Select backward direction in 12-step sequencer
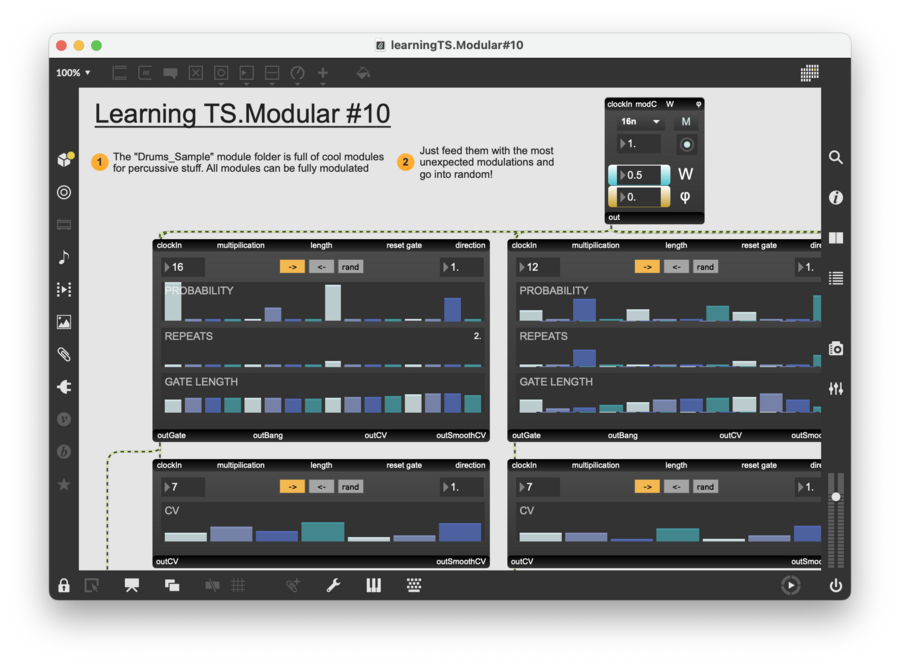Screen dimensions: 900x665 [x=676, y=267]
